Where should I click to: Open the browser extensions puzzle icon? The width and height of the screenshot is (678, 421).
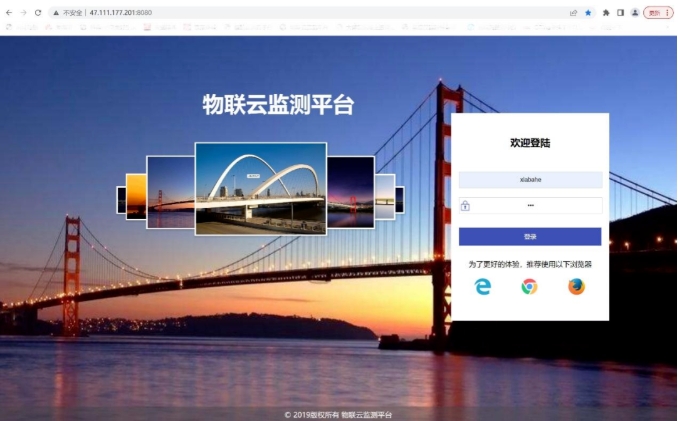click(606, 12)
